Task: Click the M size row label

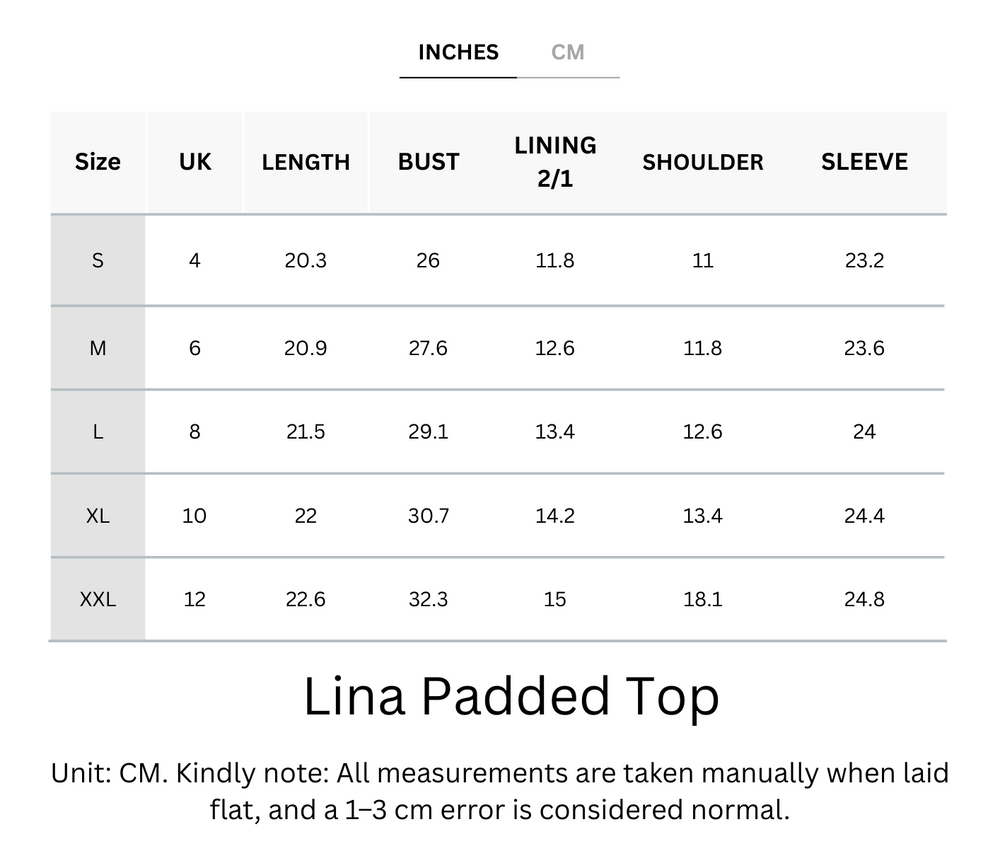Action: pyautogui.click(x=97, y=347)
